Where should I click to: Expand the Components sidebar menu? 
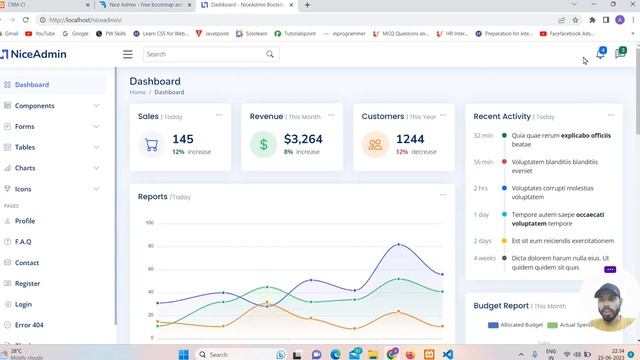pos(53,106)
